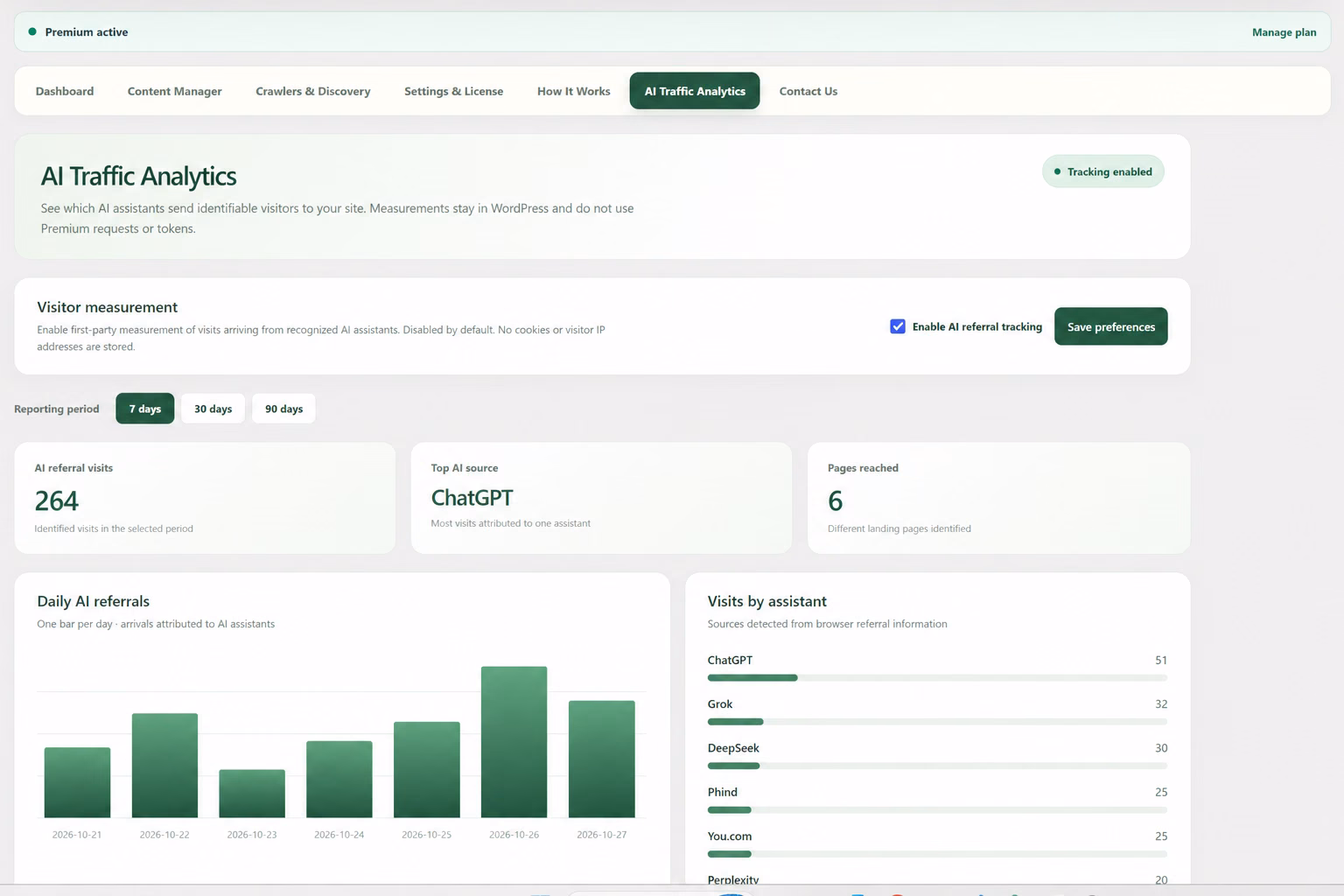Toggle the Enable AI referral tracking checkbox
The image size is (1344, 896).
coord(898,326)
